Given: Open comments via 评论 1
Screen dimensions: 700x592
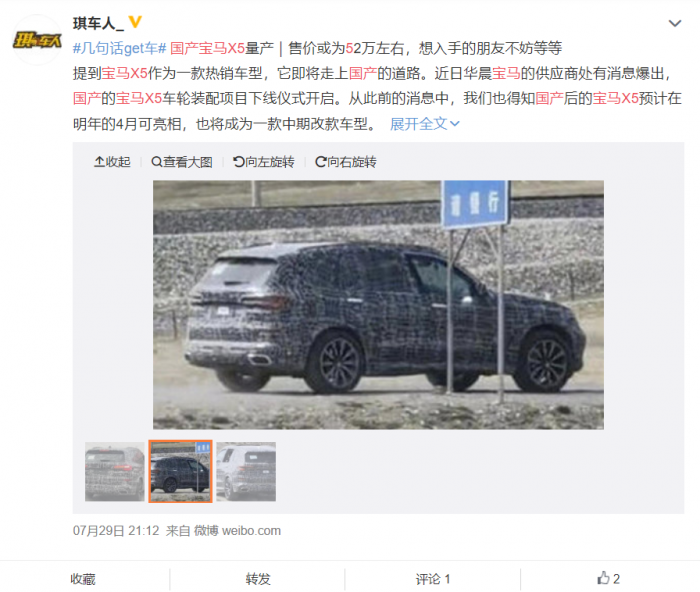Looking at the screenshot, I should (x=433, y=579).
